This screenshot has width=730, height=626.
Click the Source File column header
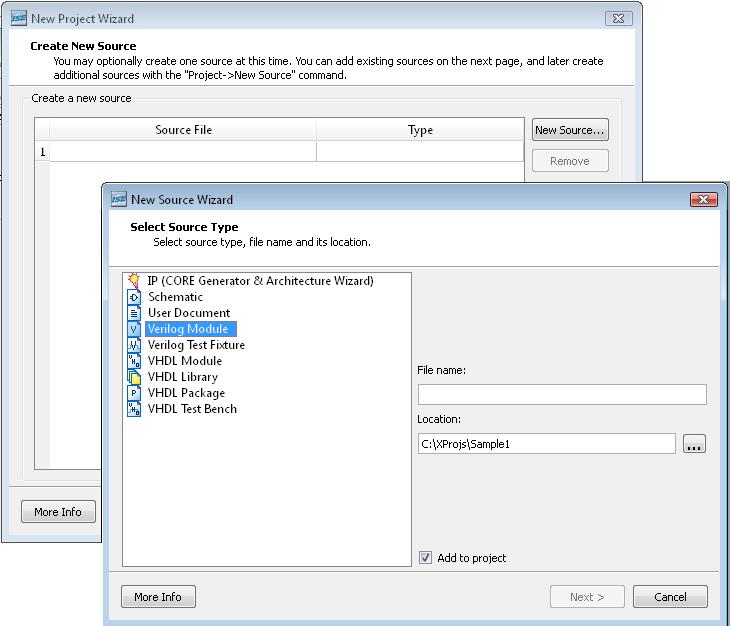pos(183,130)
